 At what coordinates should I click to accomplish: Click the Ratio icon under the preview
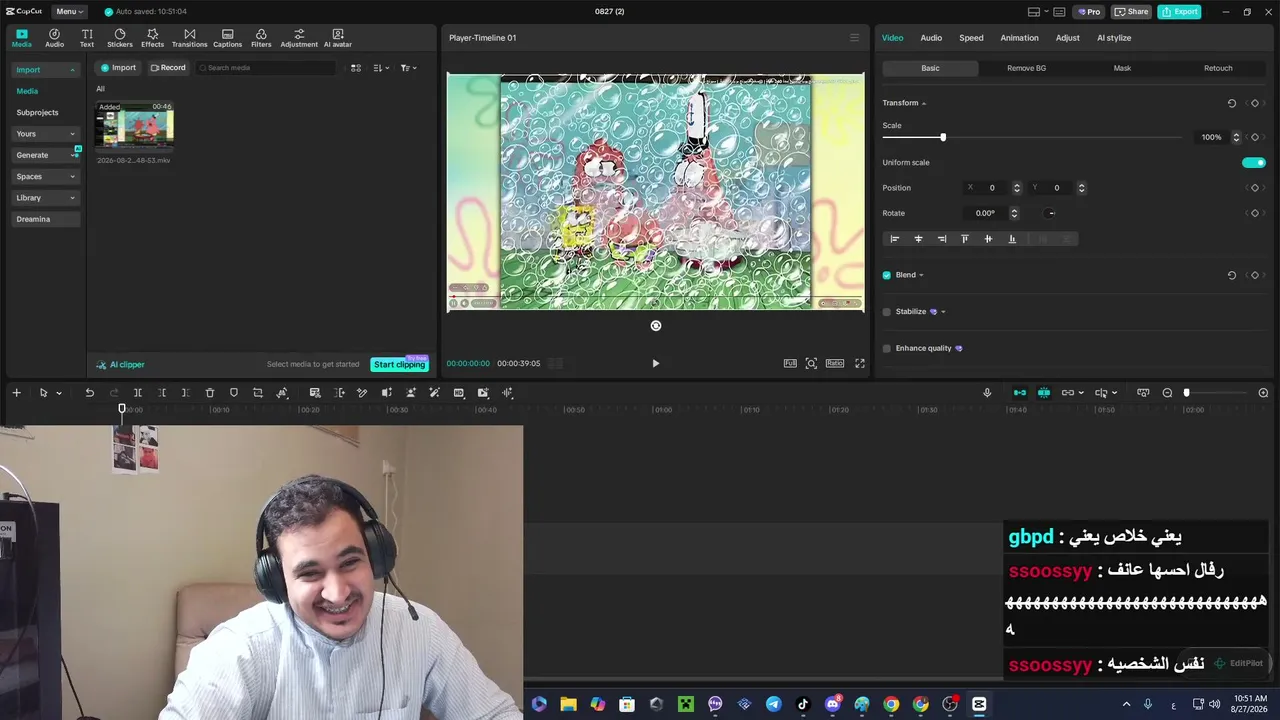pos(835,363)
